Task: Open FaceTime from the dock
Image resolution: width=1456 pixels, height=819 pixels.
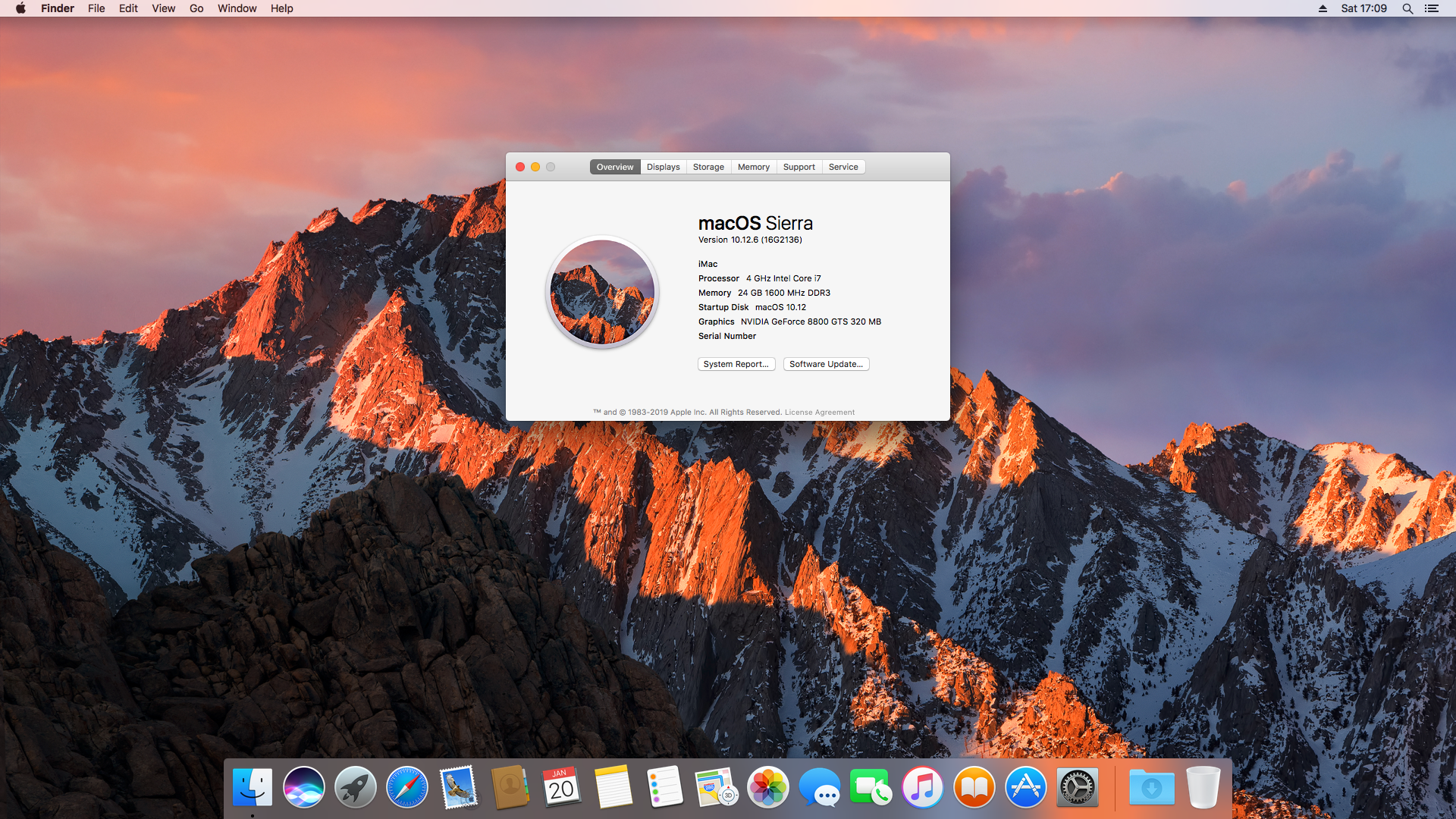Action: pos(871,788)
